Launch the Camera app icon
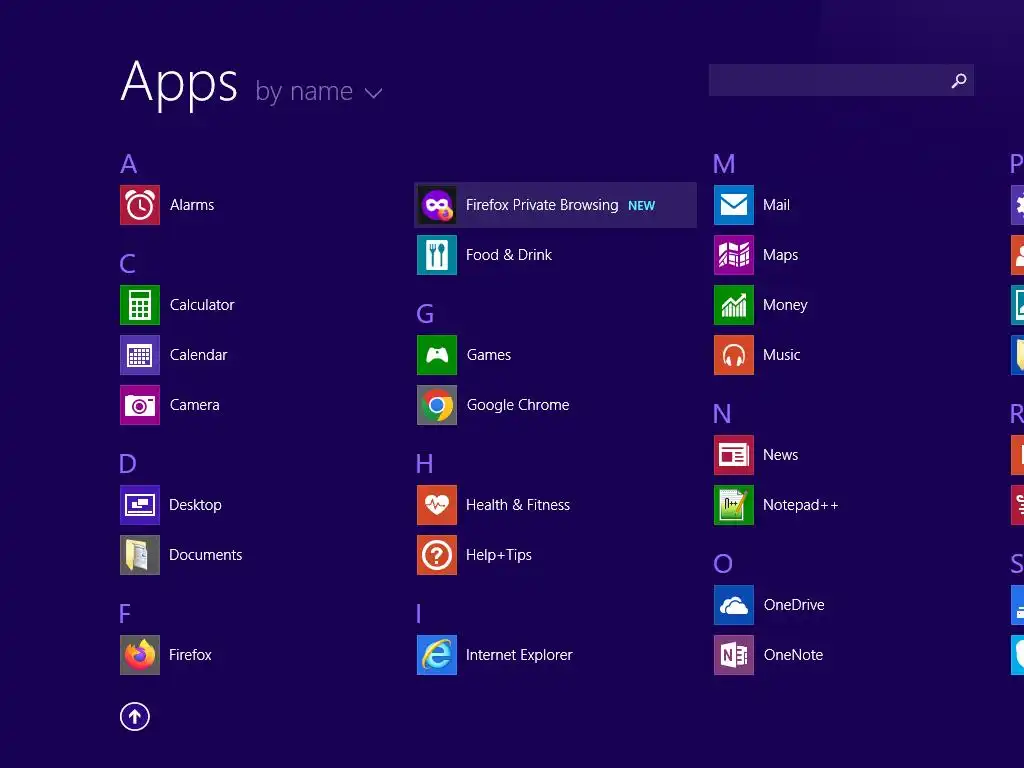This screenshot has height=768, width=1024. point(140,405)
